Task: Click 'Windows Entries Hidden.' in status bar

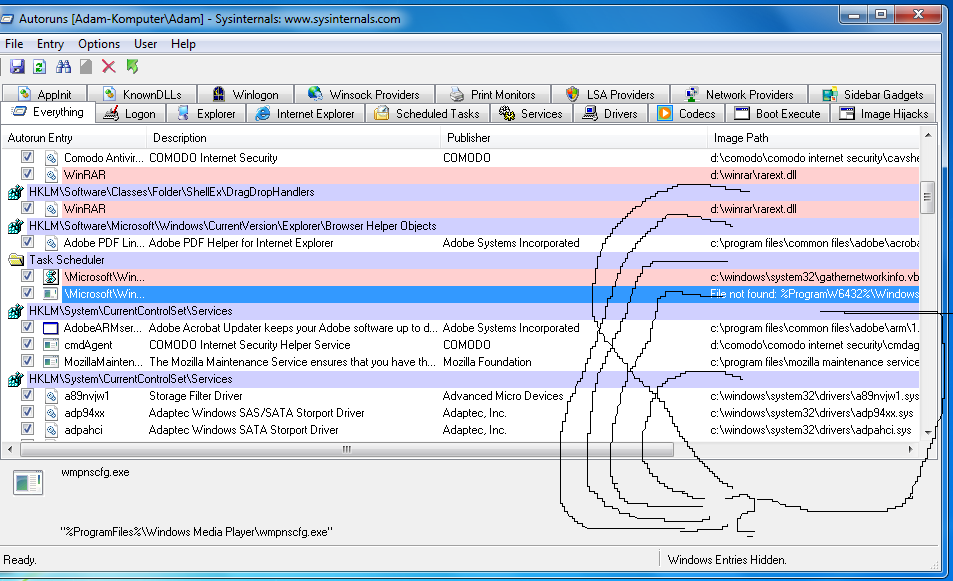Action: coord(727,560)
